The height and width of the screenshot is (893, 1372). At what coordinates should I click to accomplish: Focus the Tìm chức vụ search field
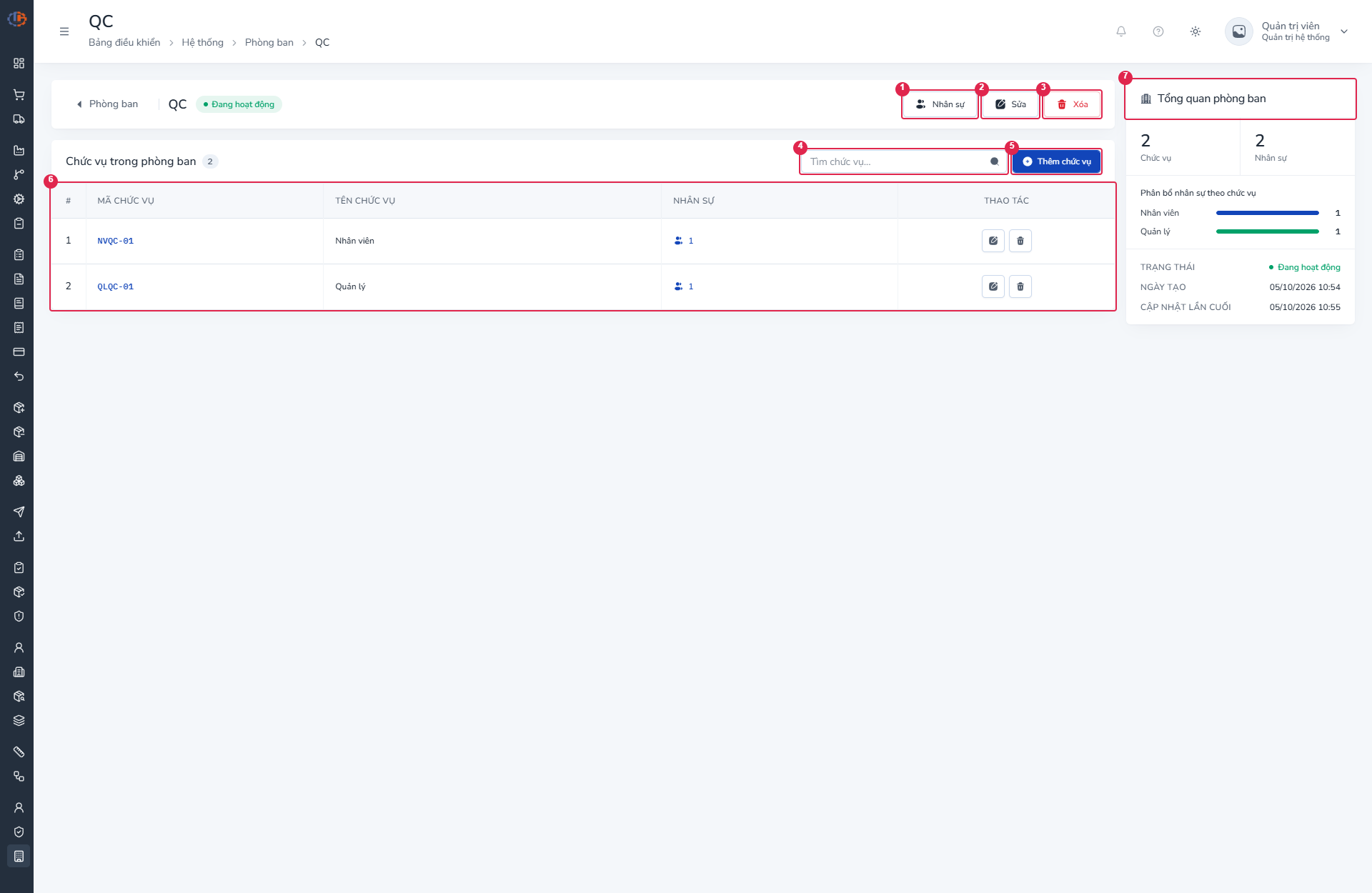pyautogui.click(x=904, y=161)
